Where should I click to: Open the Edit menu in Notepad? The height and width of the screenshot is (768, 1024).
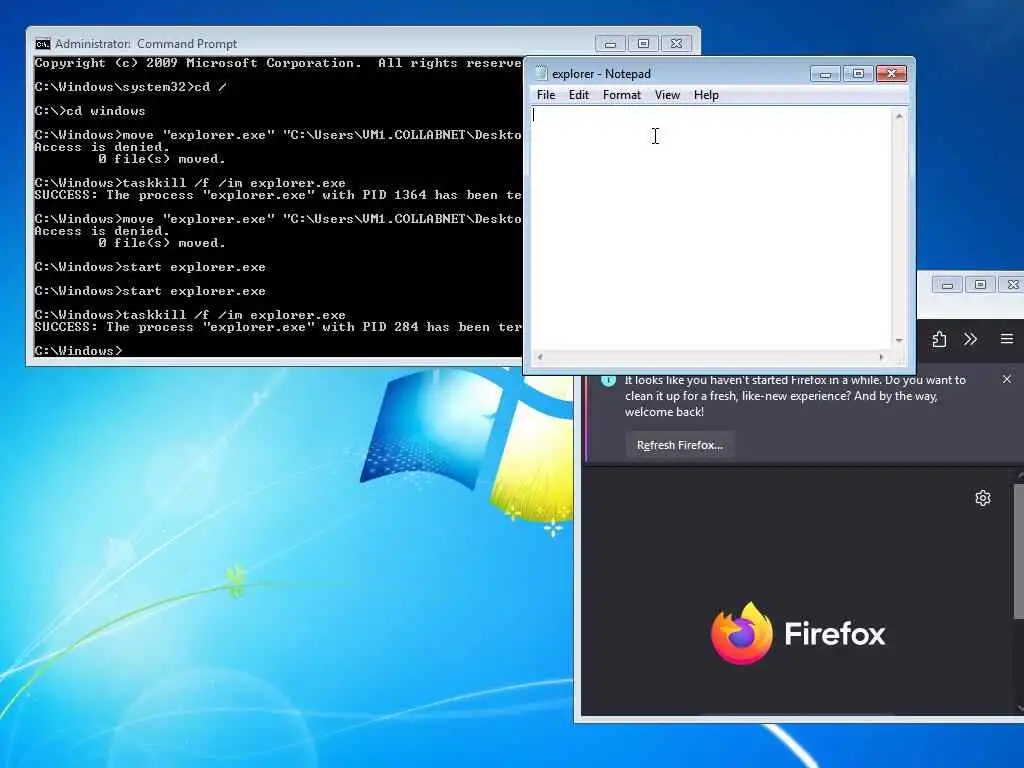(x=579, y=95)
